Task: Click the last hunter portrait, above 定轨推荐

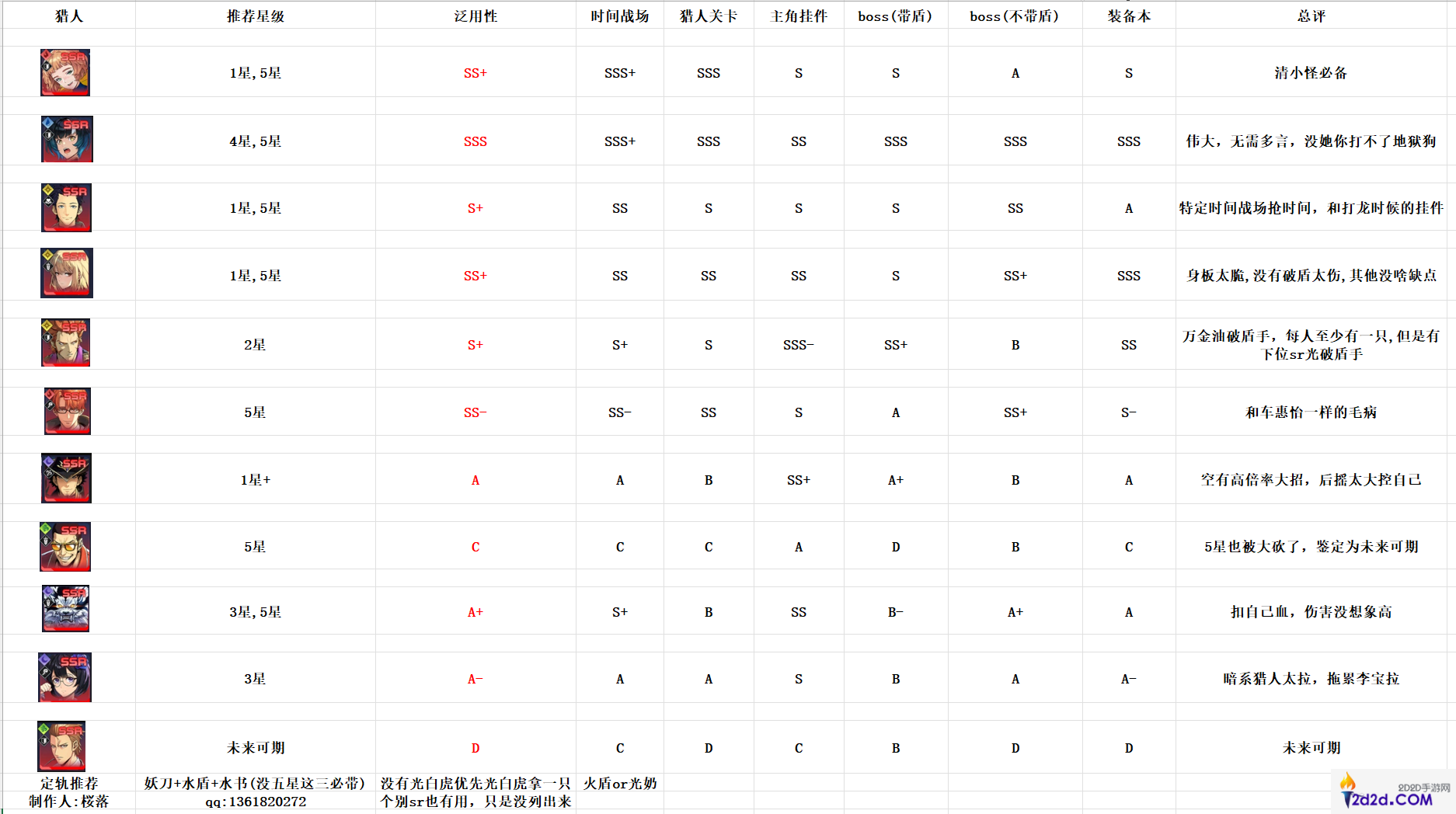Action: coord(61,746)
